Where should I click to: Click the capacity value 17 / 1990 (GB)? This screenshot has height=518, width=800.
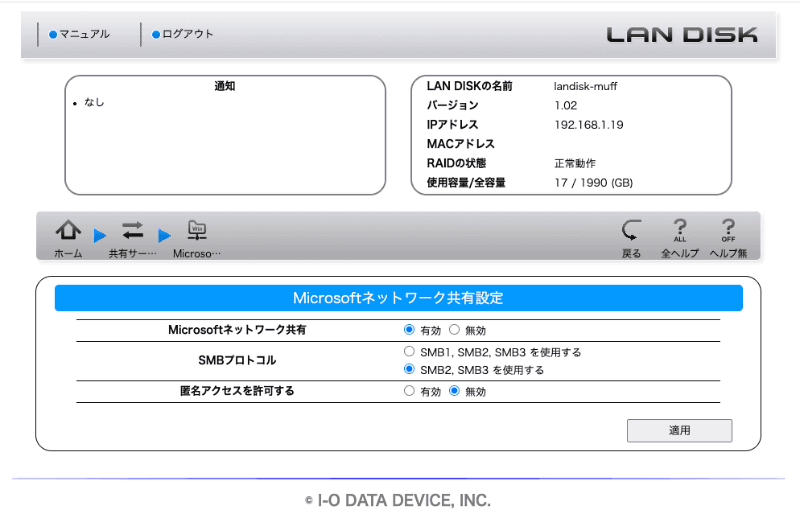(594, 183)
